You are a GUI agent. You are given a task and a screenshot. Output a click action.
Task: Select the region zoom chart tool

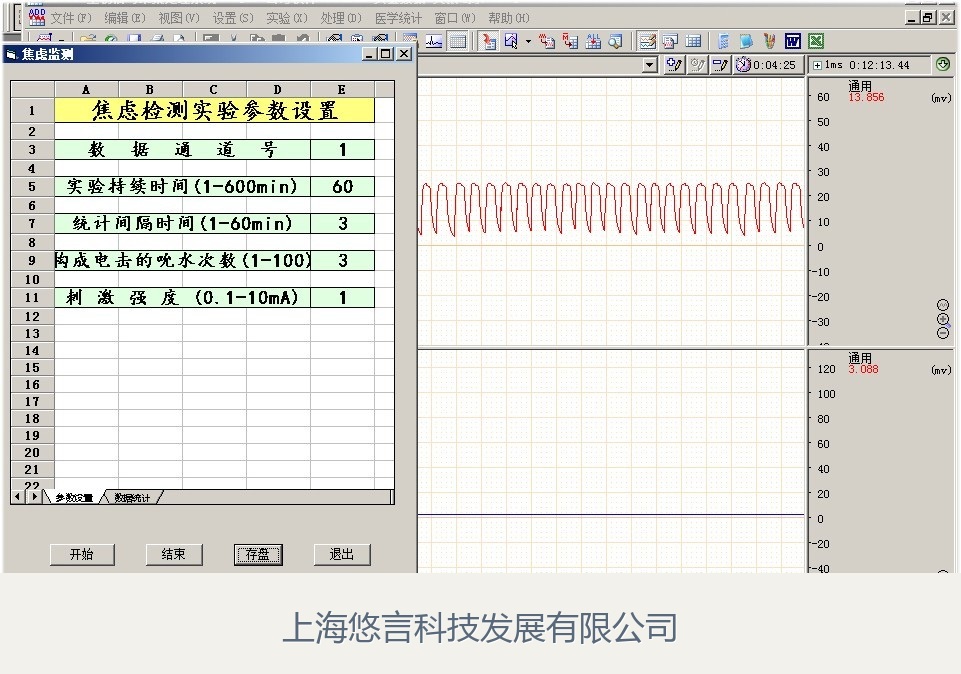pos(511,42)
